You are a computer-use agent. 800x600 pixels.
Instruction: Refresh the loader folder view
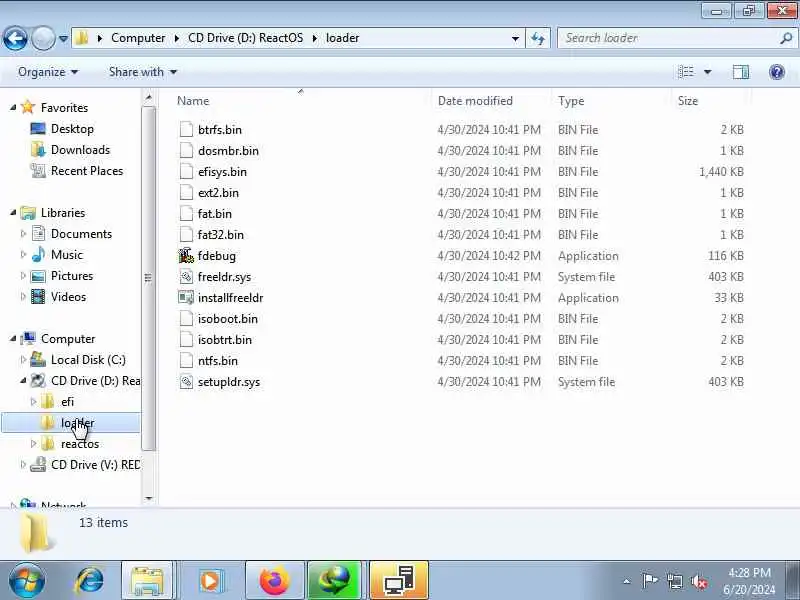538,38
